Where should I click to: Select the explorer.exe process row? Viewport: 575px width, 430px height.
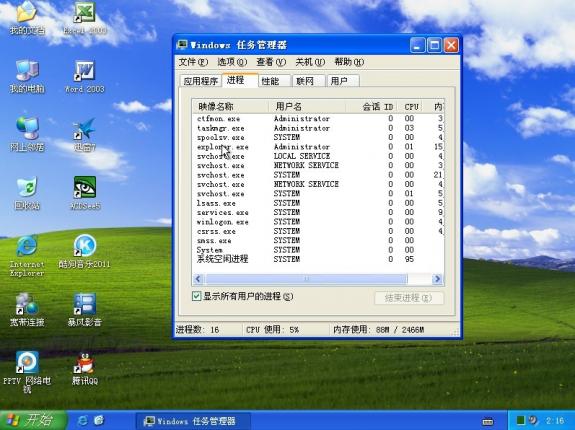pos(318,147)
